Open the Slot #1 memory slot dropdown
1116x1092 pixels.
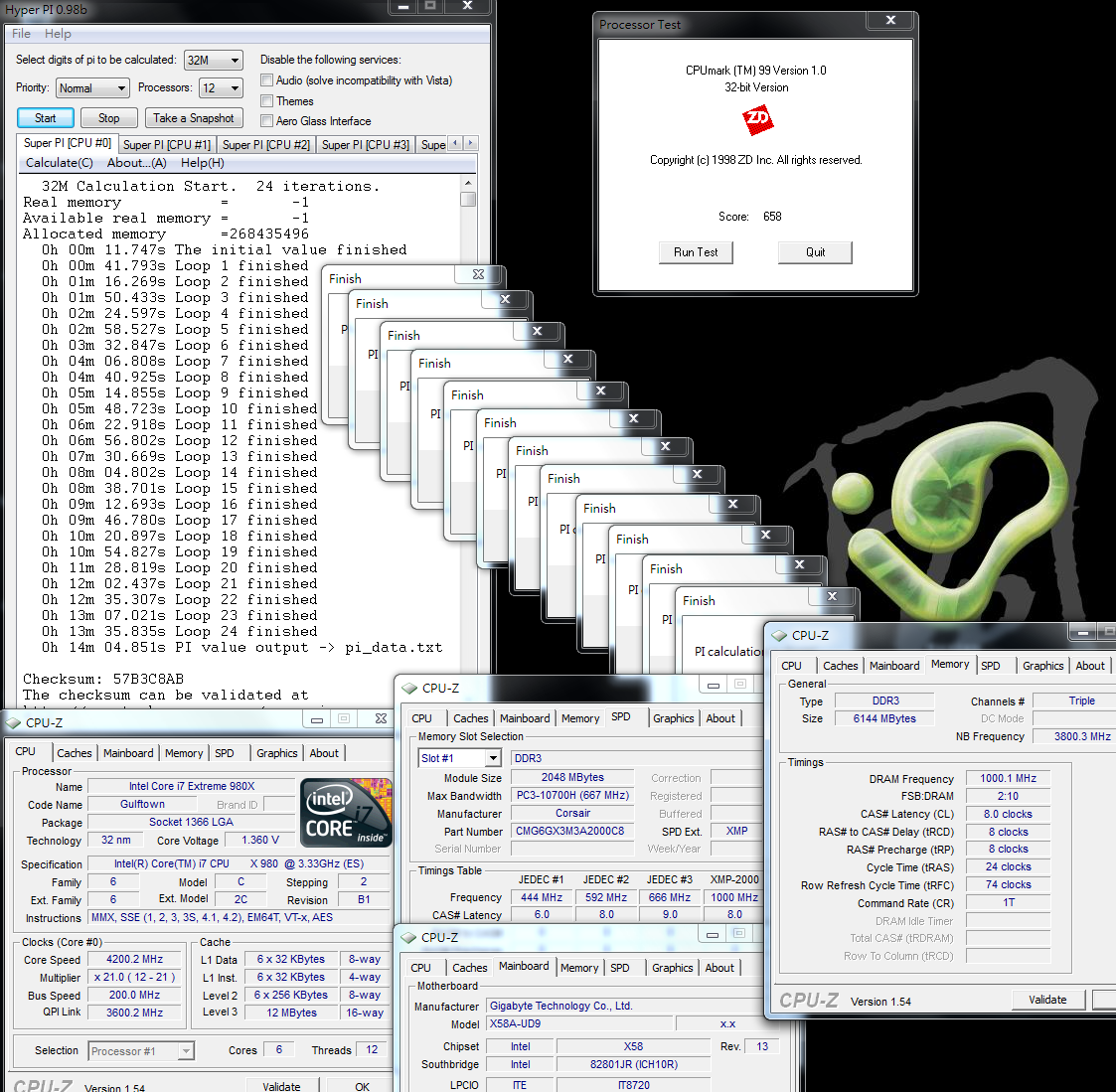[x=492, y=758]
